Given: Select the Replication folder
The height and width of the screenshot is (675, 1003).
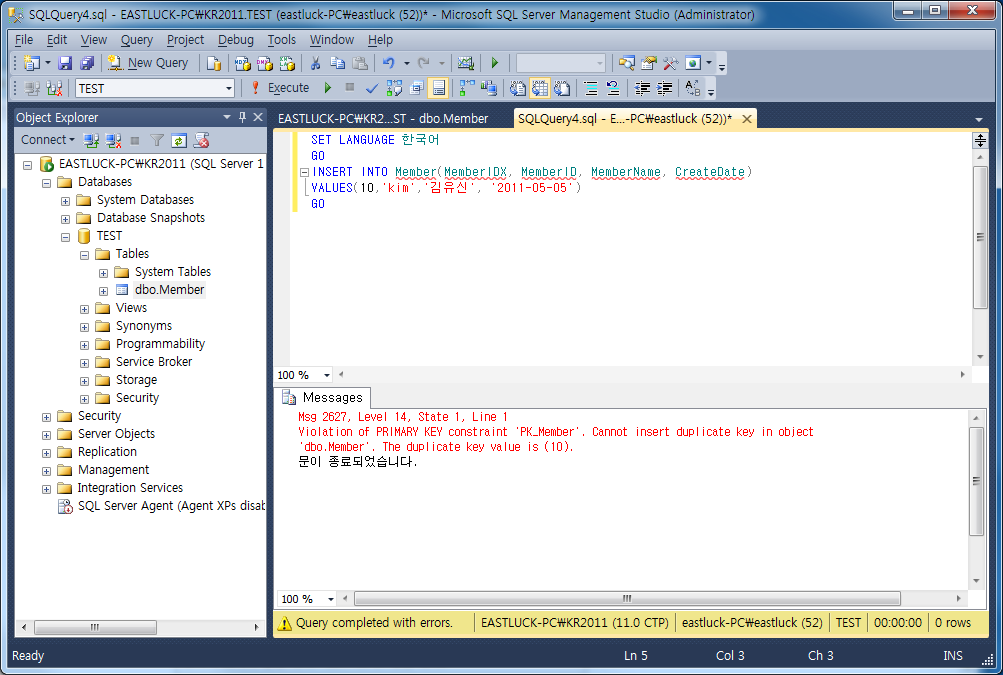Looking at the screenshot, I should [107, 452].
